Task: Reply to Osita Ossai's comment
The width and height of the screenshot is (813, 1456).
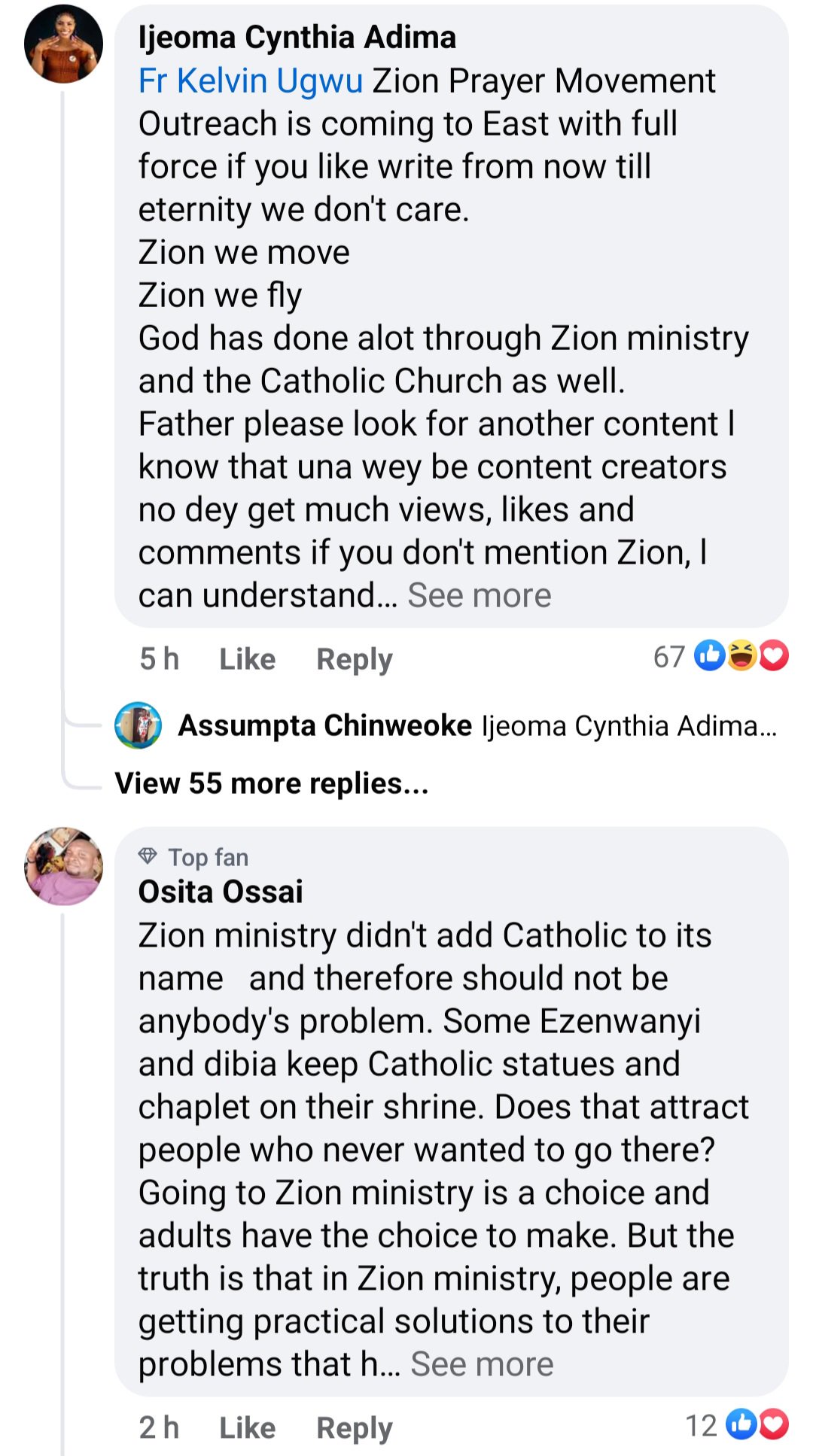Action: (354, 1427)
